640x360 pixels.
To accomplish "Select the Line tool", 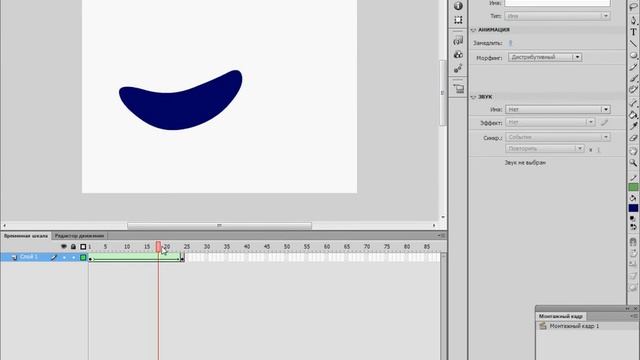I will 633,43.
